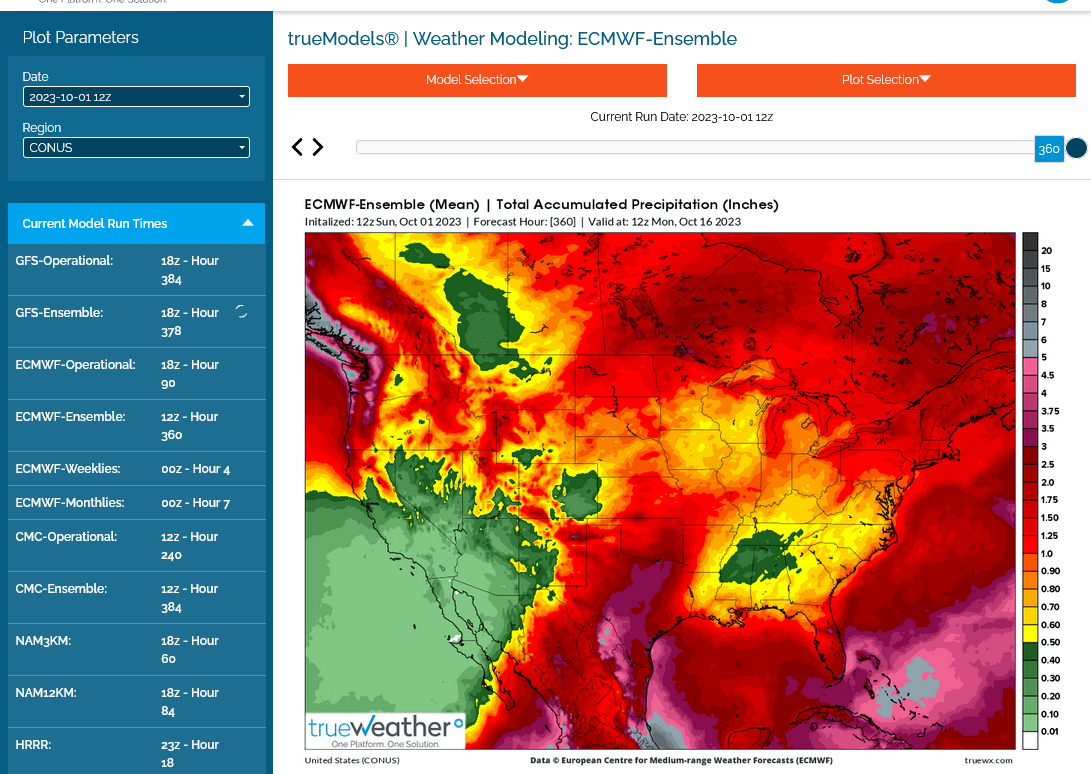Click the trueWeather logo on map
Viewport: 1091px width, 774px height.
385,730
